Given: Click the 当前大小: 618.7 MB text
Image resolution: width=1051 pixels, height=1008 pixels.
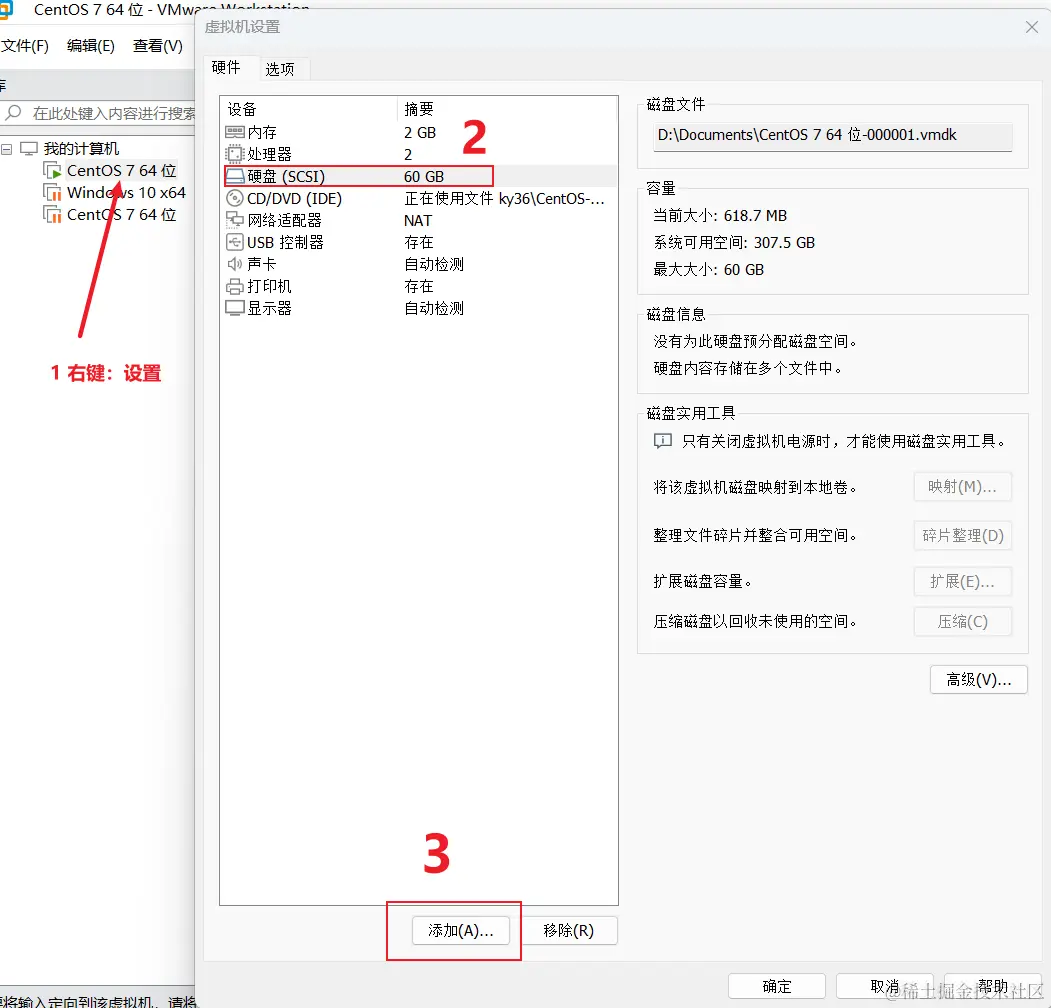Looking at the screenshot, I should 720,216.
